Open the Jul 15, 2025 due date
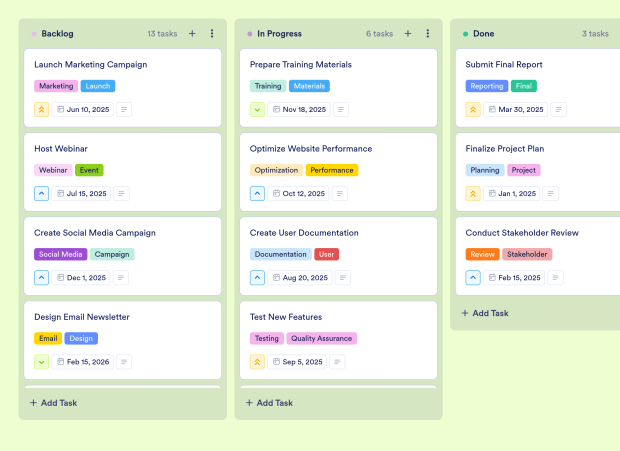The height and width of the screenshot is (451, 620). click(81, 194)
